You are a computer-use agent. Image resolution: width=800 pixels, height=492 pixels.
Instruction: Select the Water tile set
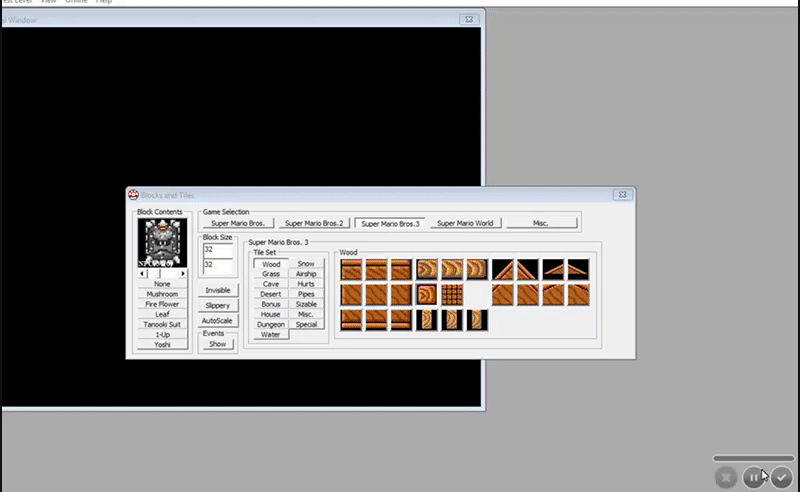coord(271,335)
